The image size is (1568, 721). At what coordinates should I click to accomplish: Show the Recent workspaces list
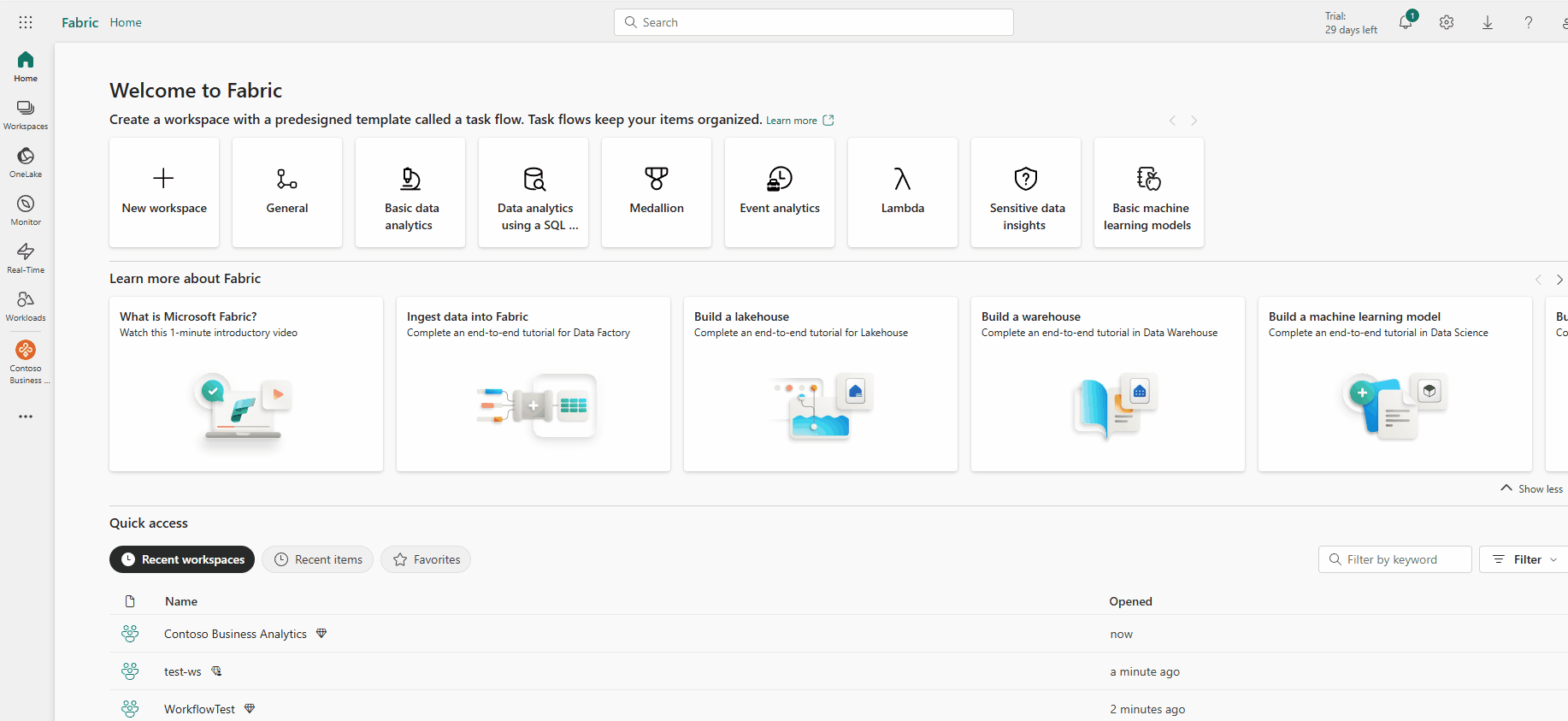(x=182, y=559)
